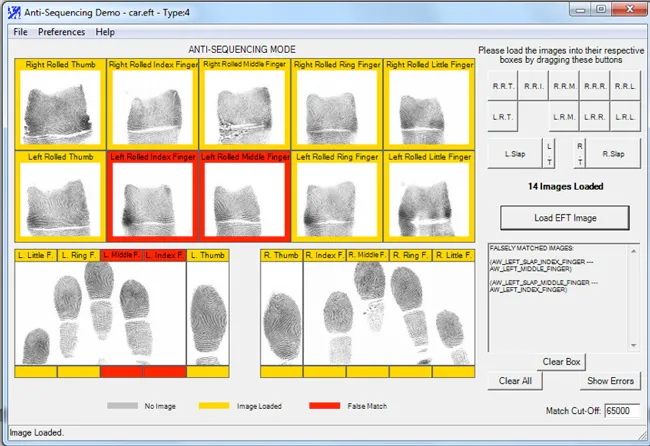Screen dimensions: 650x446
Task: Open the Help menu
Action: click(x=105, y=32)
